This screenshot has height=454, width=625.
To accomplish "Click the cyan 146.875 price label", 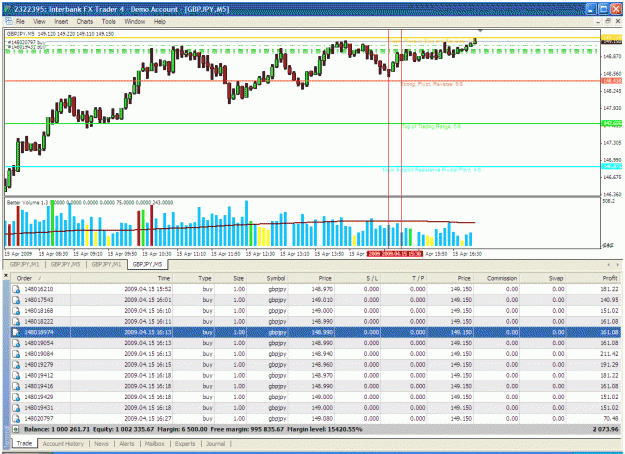I will click(611, 166).
